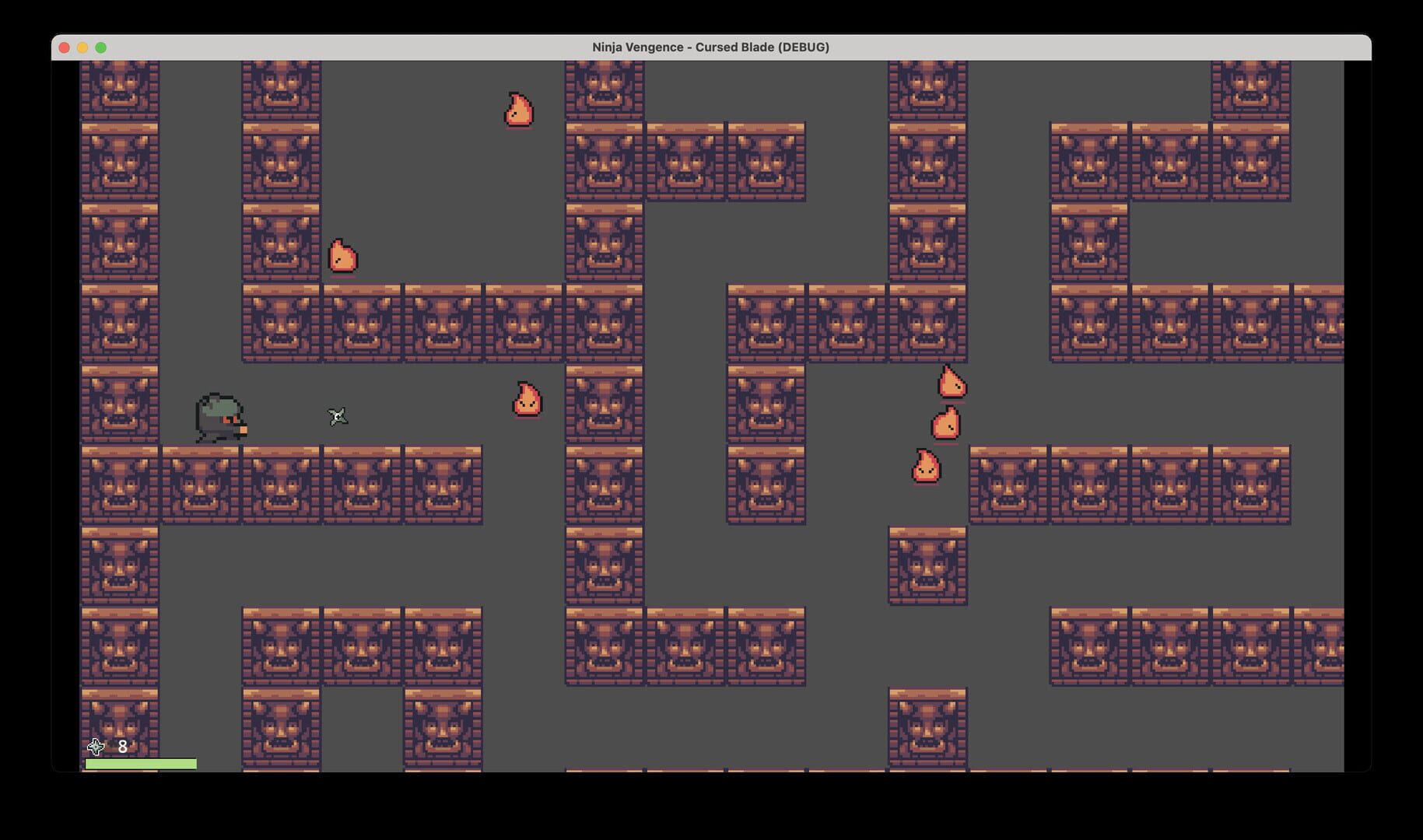Target the lowest flame above the right platform
1423x840 pixels.
[926, 465]
